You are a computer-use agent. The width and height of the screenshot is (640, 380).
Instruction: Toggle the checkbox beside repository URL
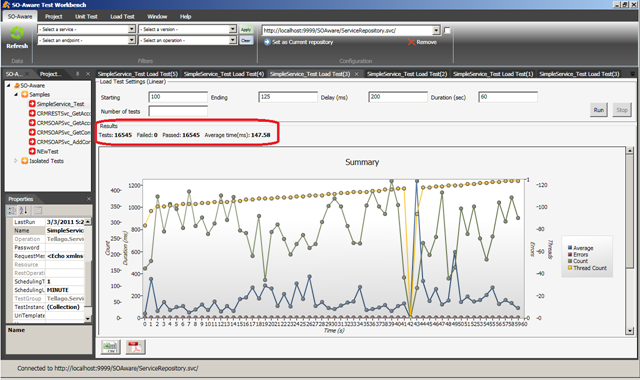[447, 30]
